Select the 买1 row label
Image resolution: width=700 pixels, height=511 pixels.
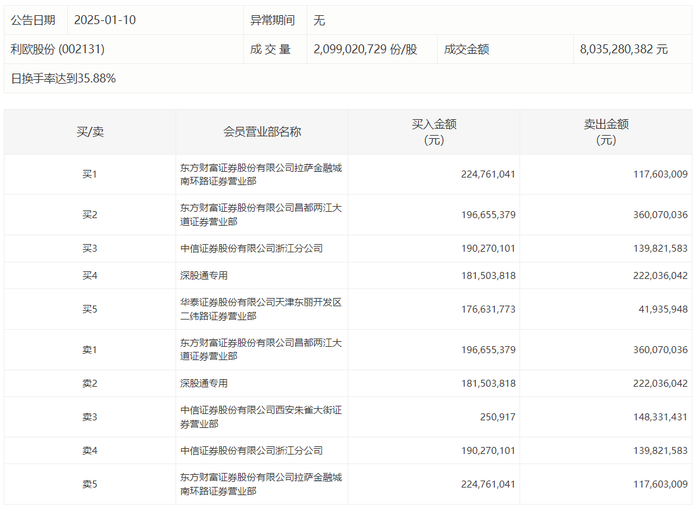click(90, 174)
